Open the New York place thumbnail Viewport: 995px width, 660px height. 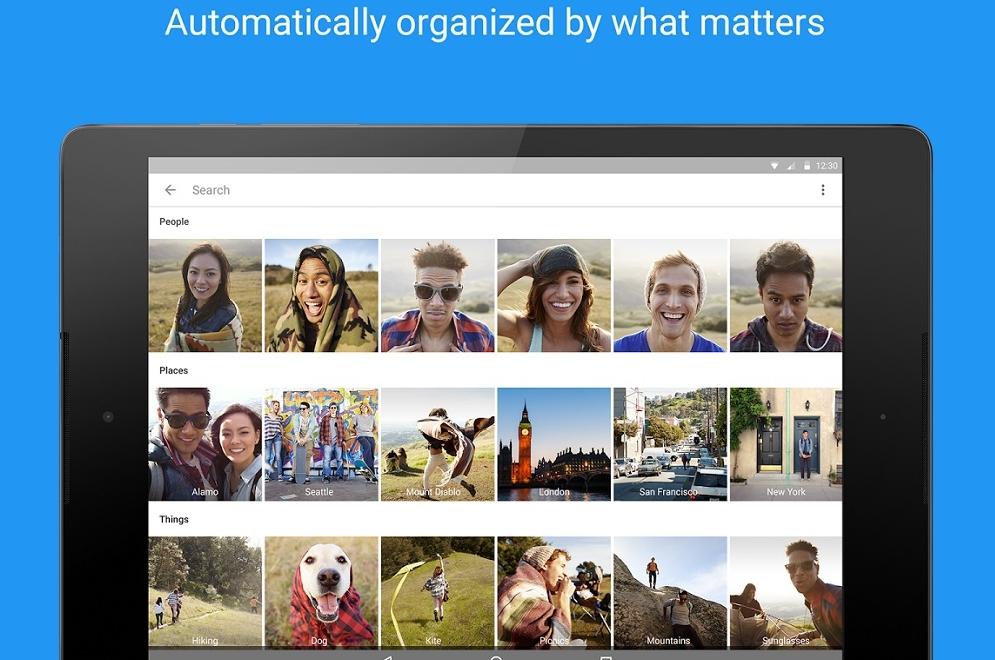pyautogui.click(x=786, y=444)
